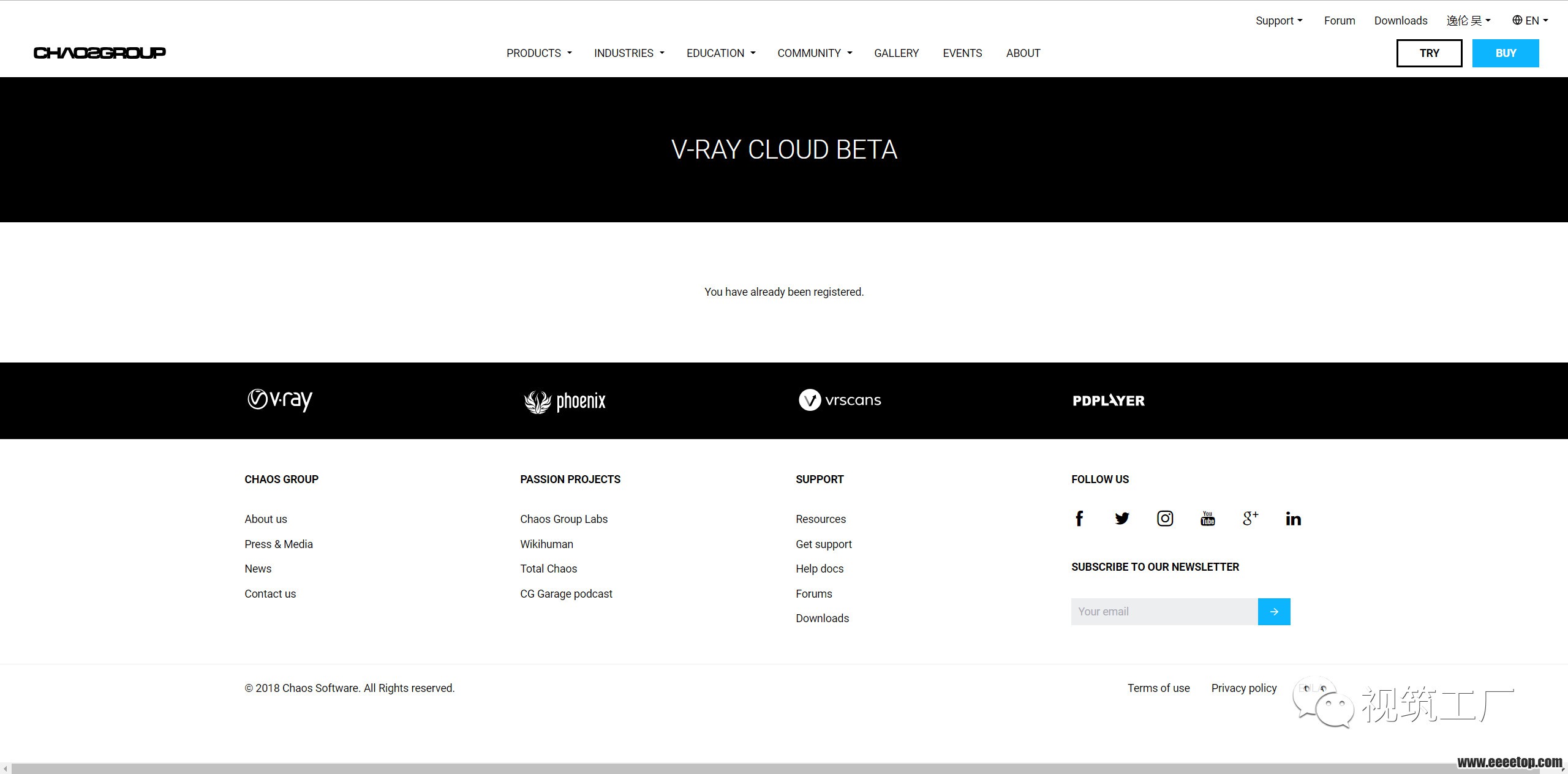Visit the Instagram profile icon

(1165, 519)
